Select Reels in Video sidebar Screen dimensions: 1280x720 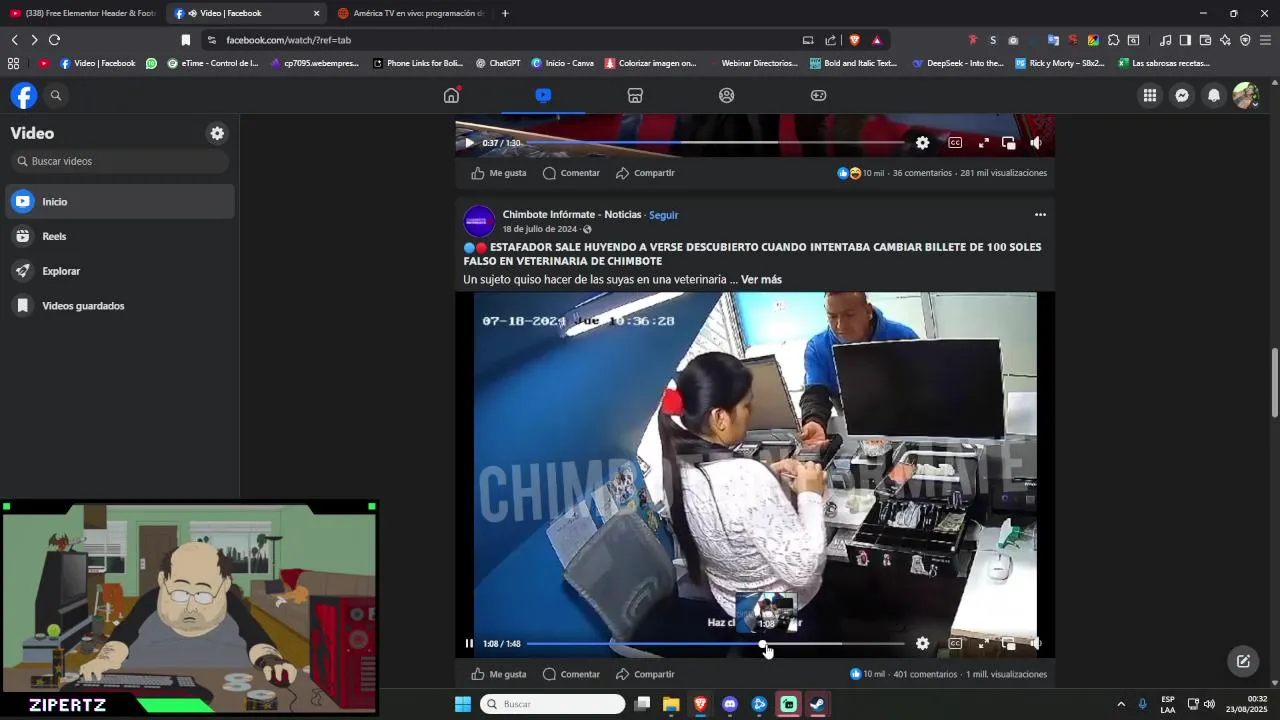pos(120,237)
